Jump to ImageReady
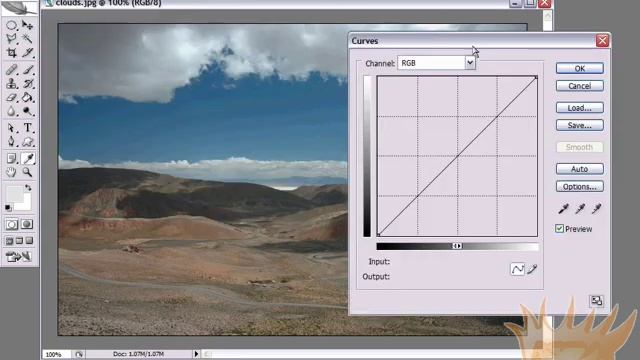640x360 pixels. tap(19, 257)
